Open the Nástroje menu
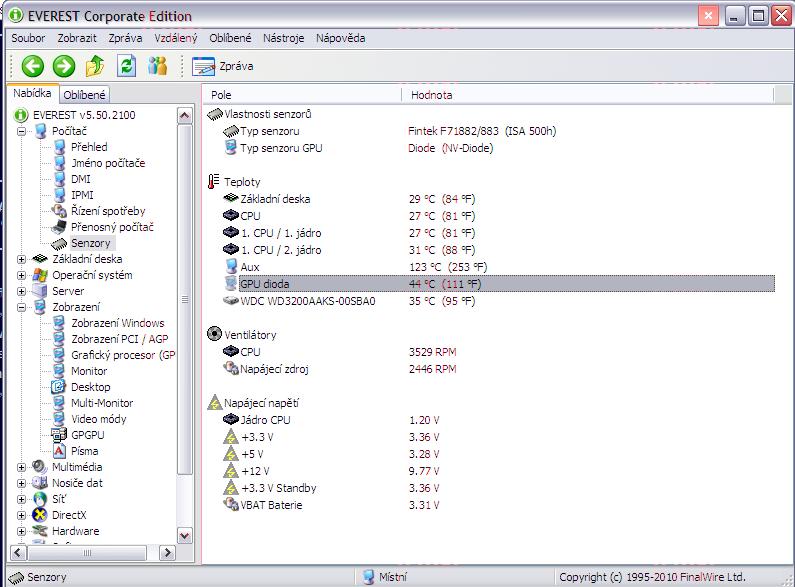 point(283,38)
